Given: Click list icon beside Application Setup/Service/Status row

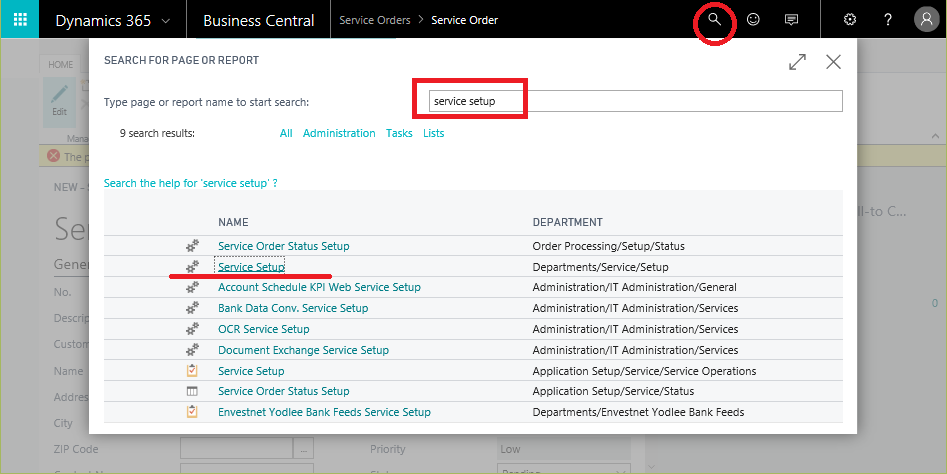Looking at the screenshot, I should point(192,391).
